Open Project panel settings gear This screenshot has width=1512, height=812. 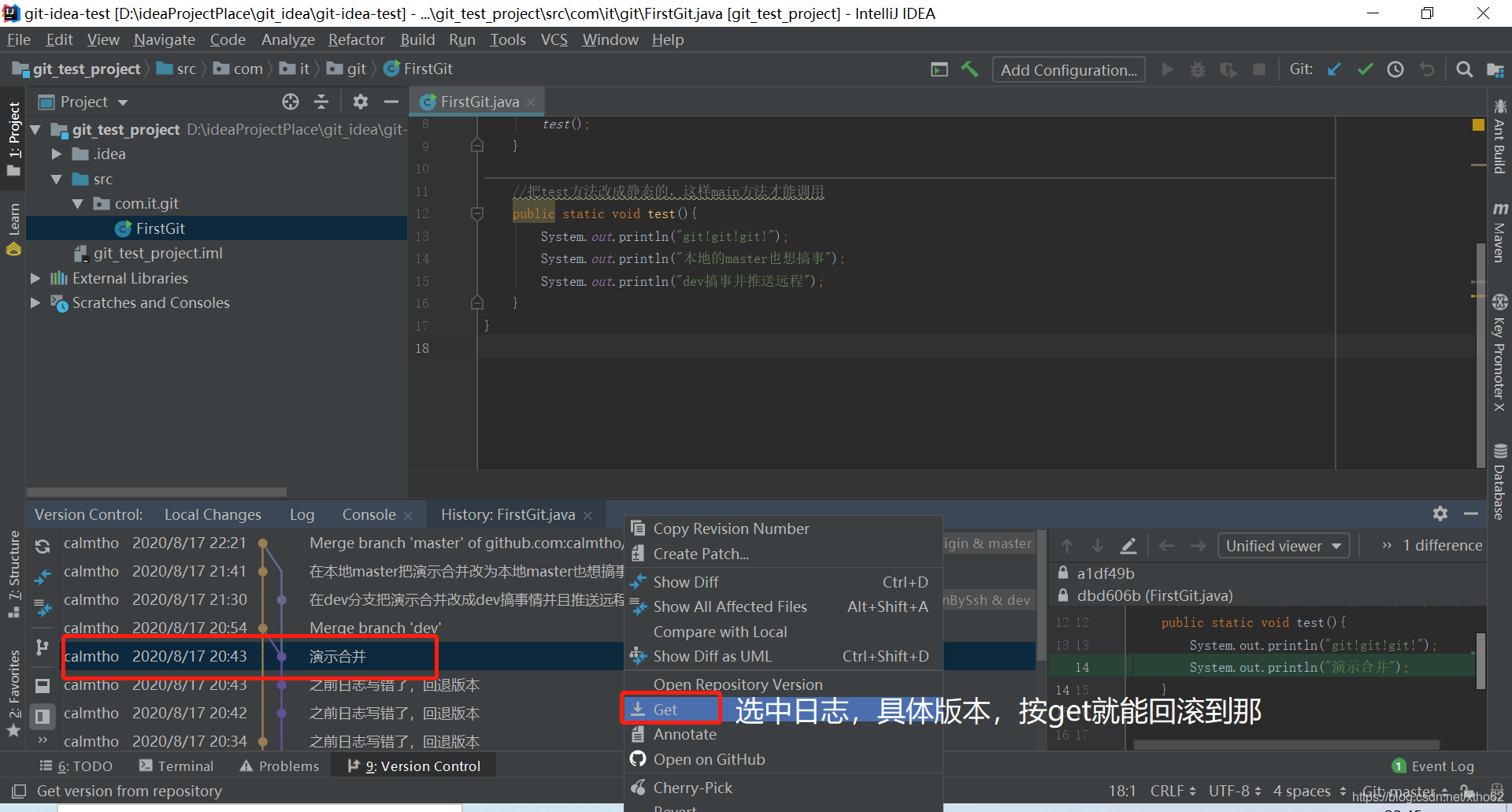361,102
